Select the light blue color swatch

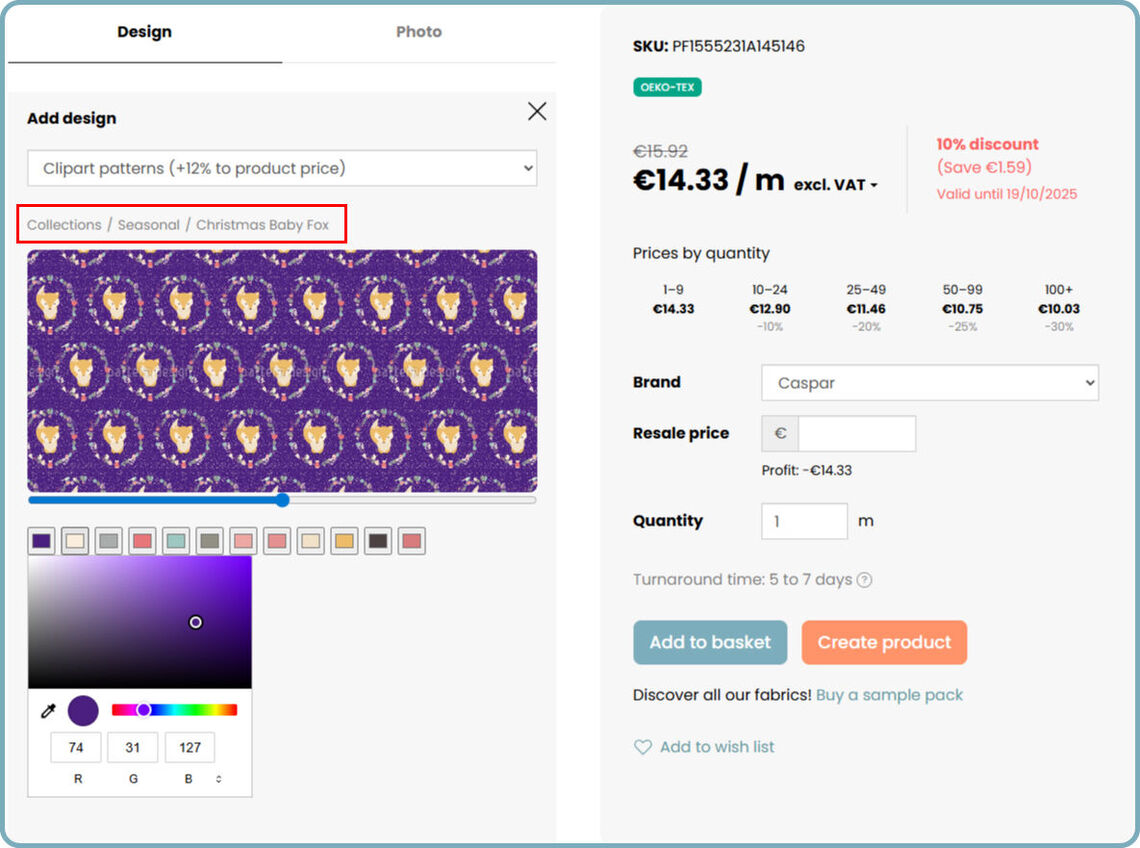[176, 541]
